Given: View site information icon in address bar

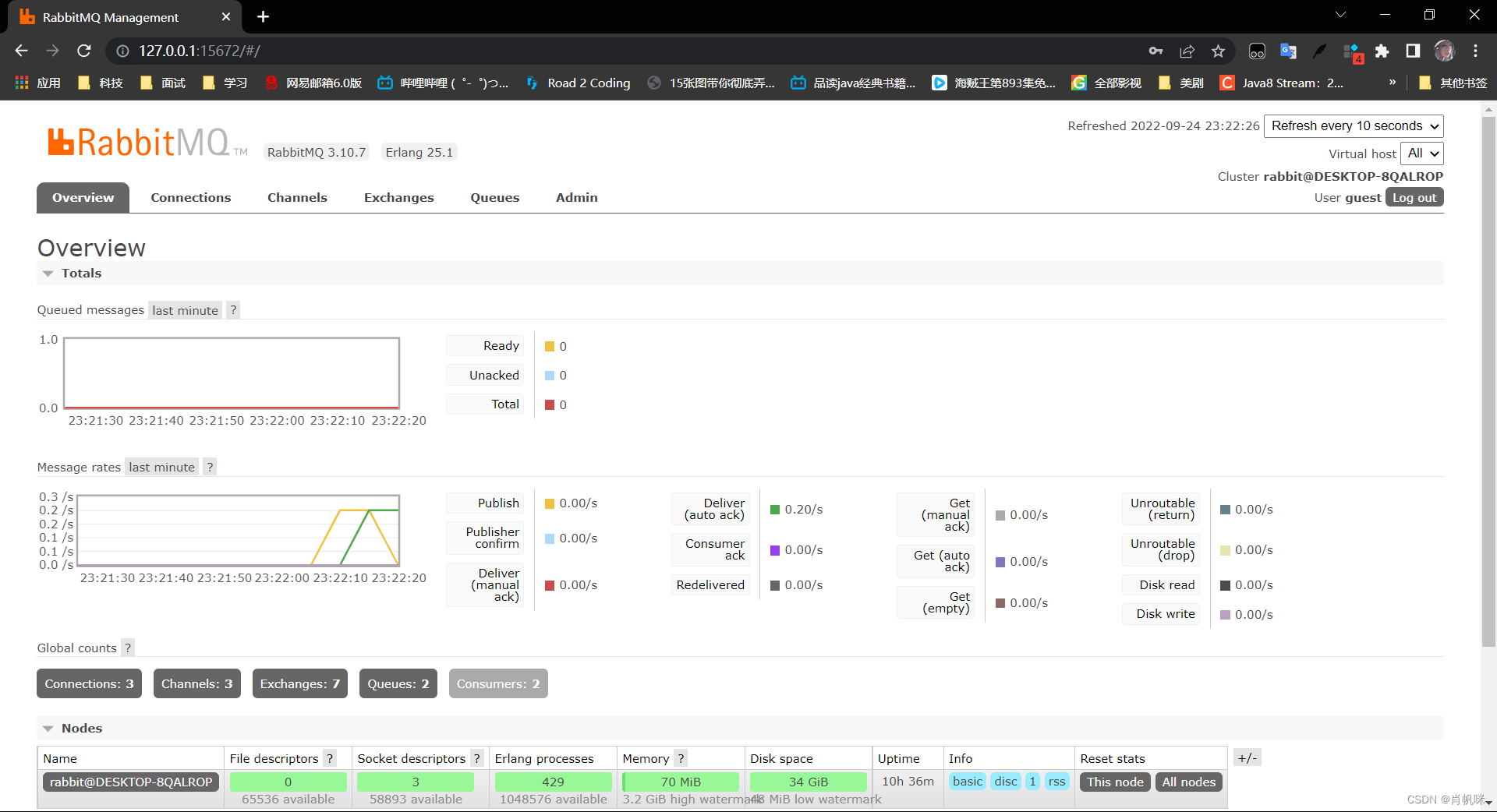Looking at the screenshot, I should pyautogui.click(x=122, y=51).
